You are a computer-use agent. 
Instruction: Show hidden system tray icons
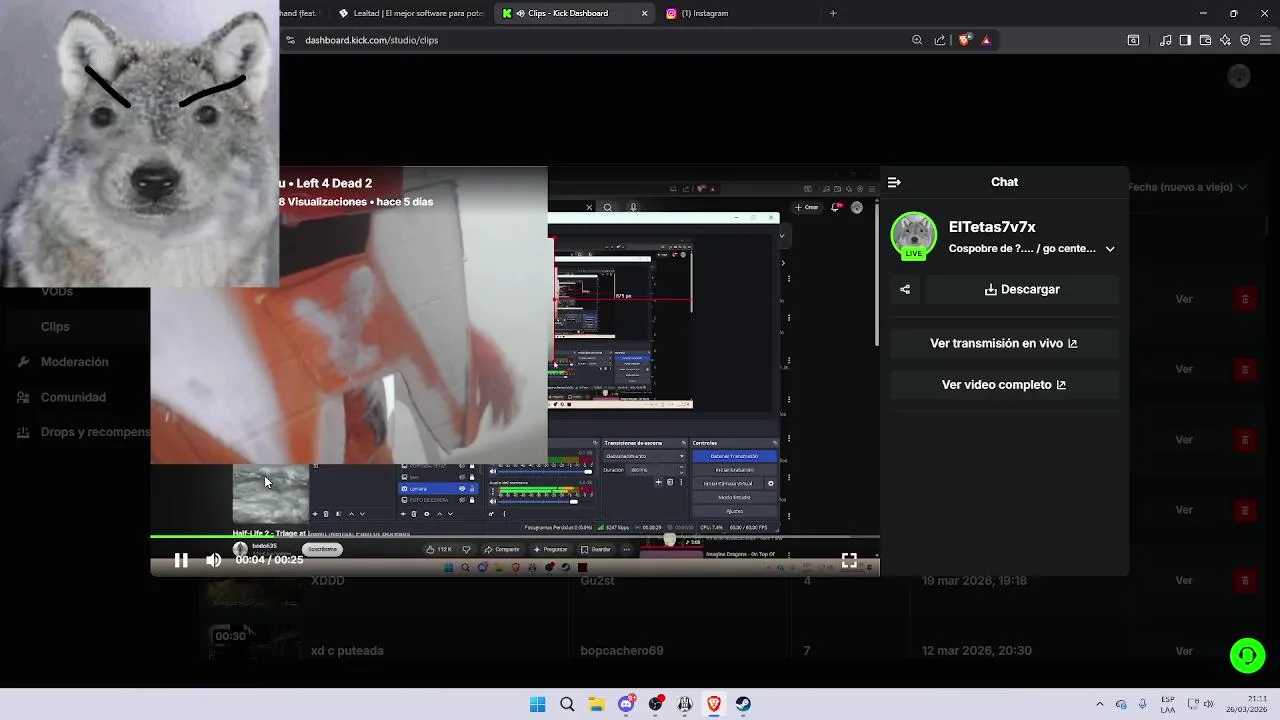pos(1099,704)
